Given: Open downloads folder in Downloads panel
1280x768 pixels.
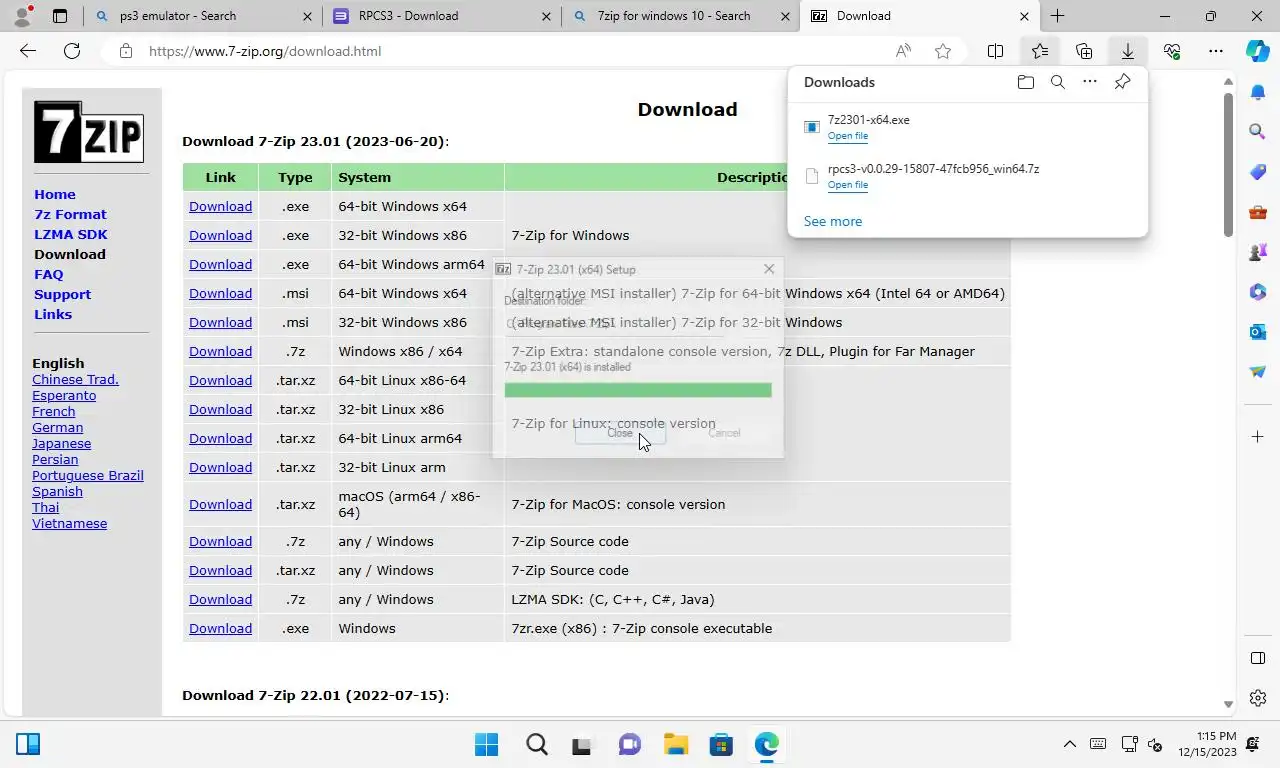Looking at the screenshot, I should point(1025,82).
